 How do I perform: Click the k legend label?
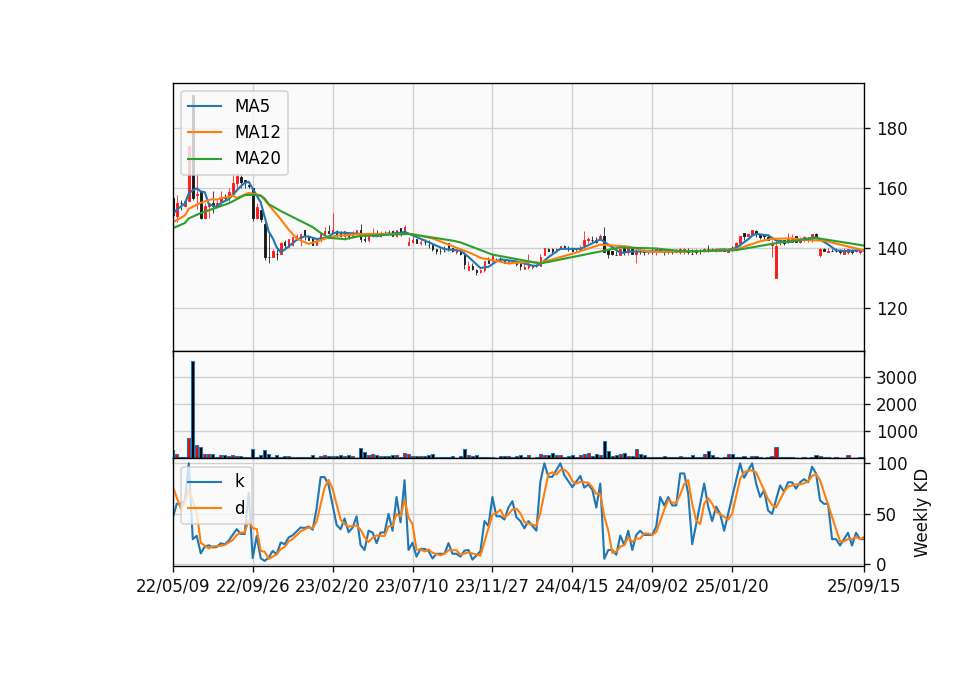tap(239, 481)
